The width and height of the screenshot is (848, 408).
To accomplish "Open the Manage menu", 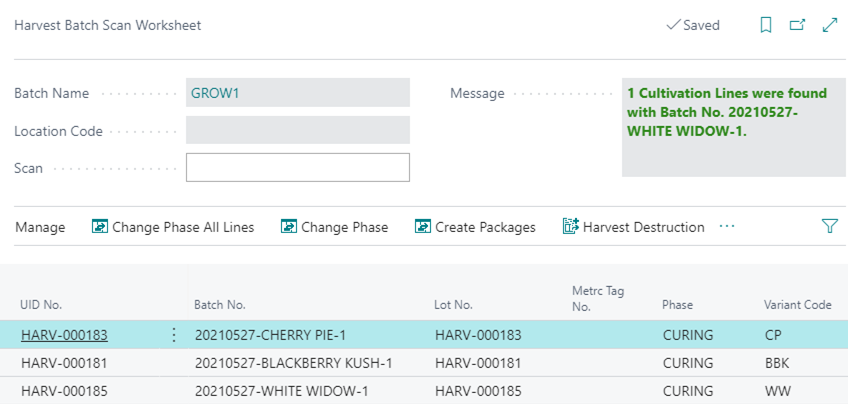I will pos(40,227).
